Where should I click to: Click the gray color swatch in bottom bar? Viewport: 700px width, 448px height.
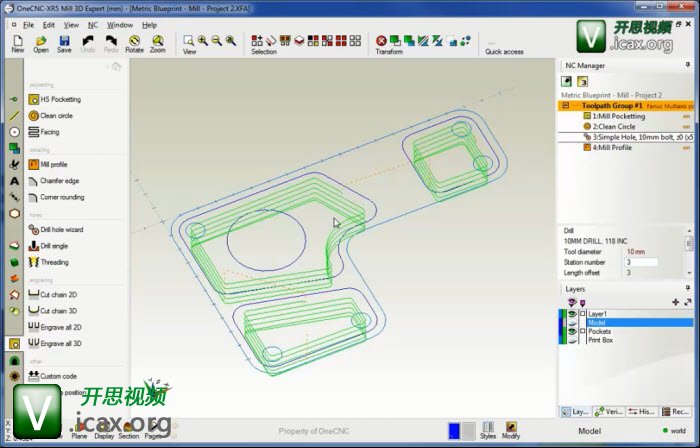pyautogui.click(x=468, y=431)
